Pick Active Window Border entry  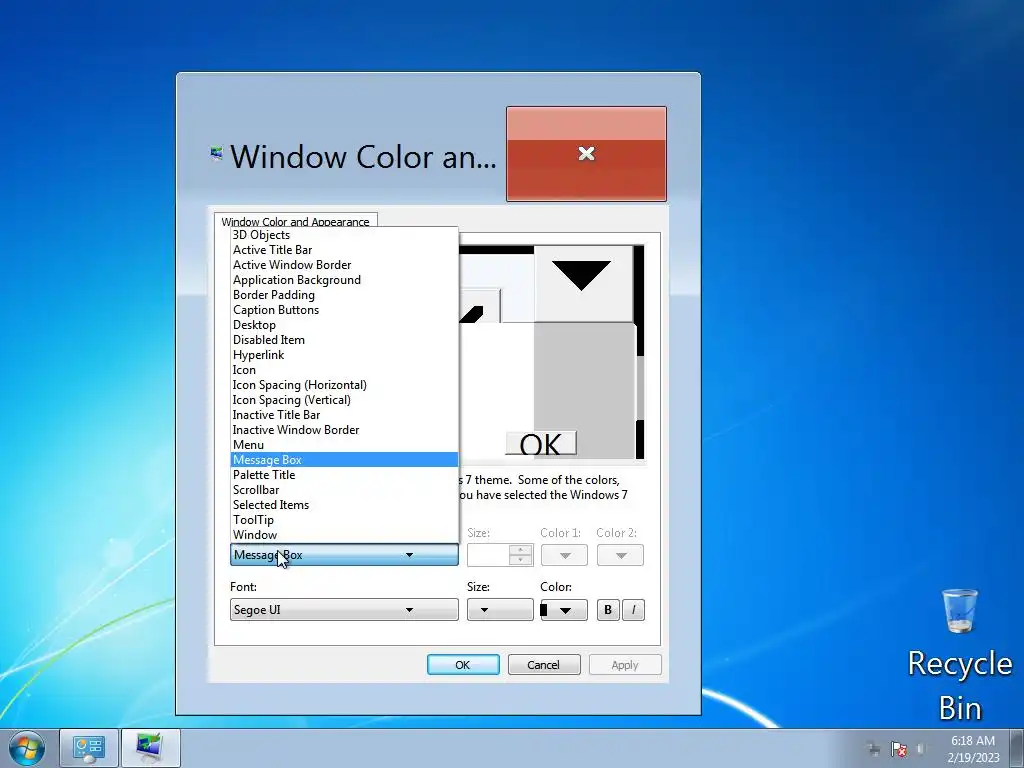[x=344, y=265]
